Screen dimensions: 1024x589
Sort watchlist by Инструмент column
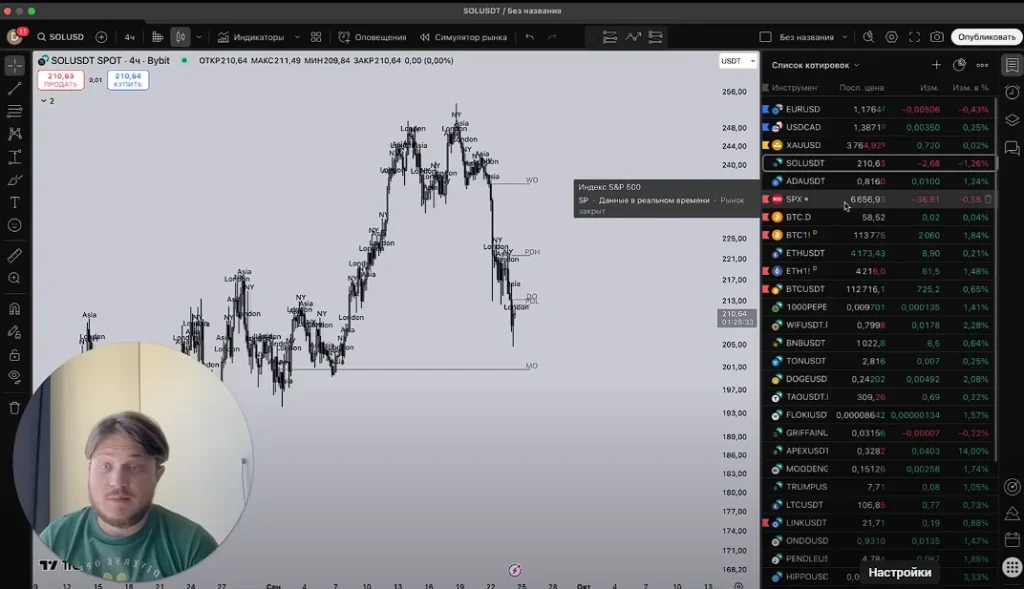(x=795, y=88)
